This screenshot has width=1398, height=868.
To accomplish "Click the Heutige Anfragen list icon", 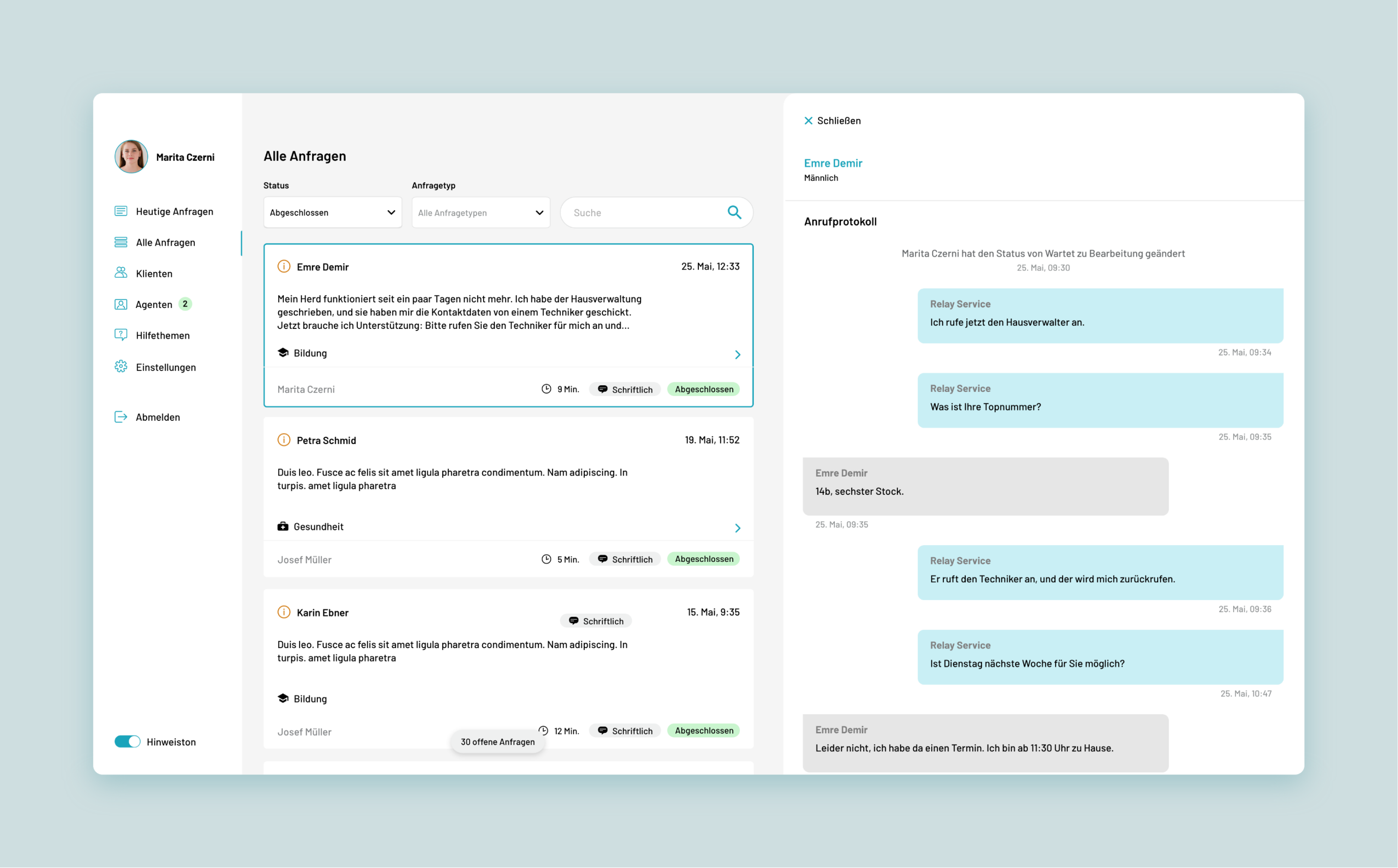I will tap(121, 211).
